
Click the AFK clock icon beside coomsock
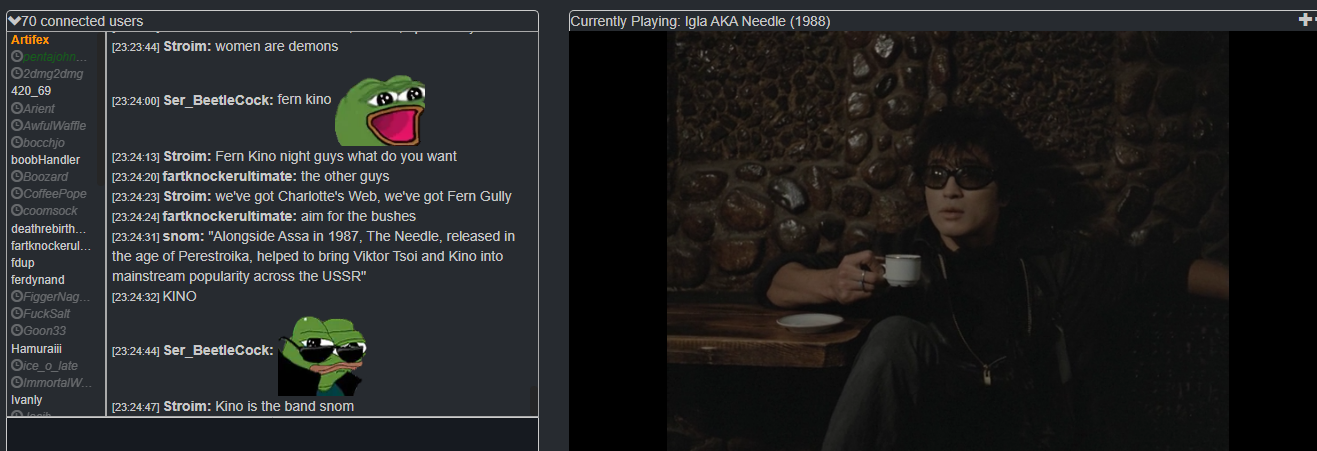point(17,211)
